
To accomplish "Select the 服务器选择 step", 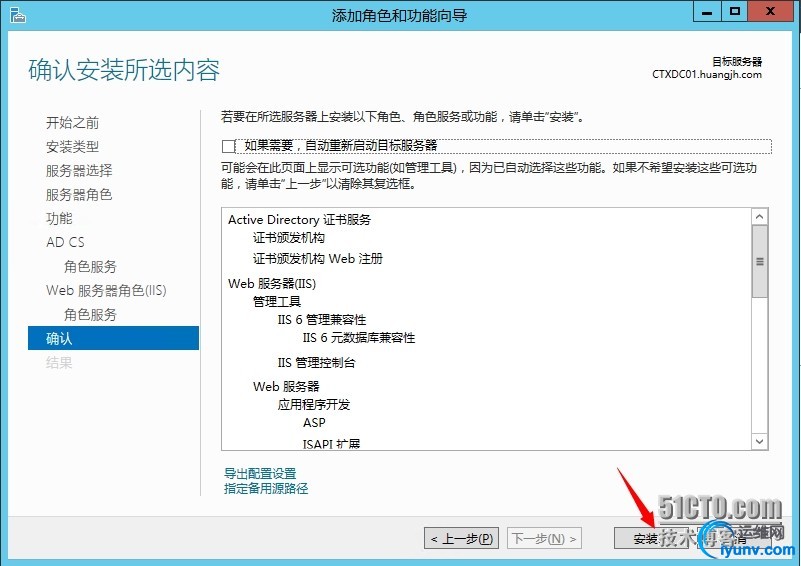I will 79,171.
